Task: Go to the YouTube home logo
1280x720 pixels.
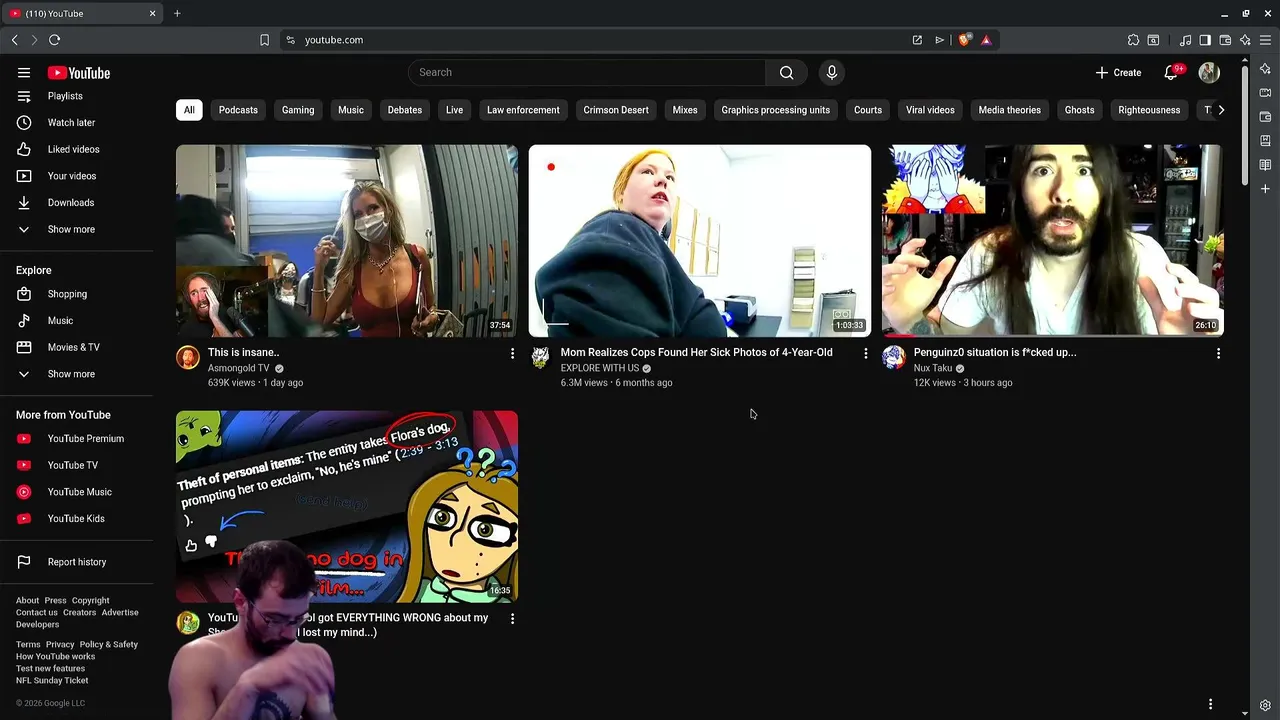Action: (x=79, y=73)
